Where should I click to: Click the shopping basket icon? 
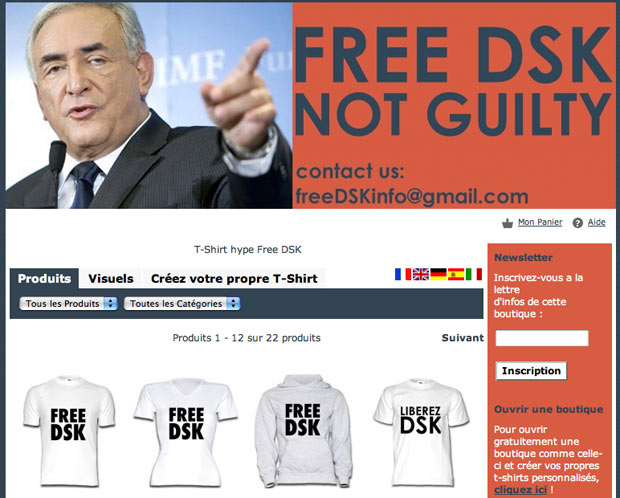click(507, 223)
